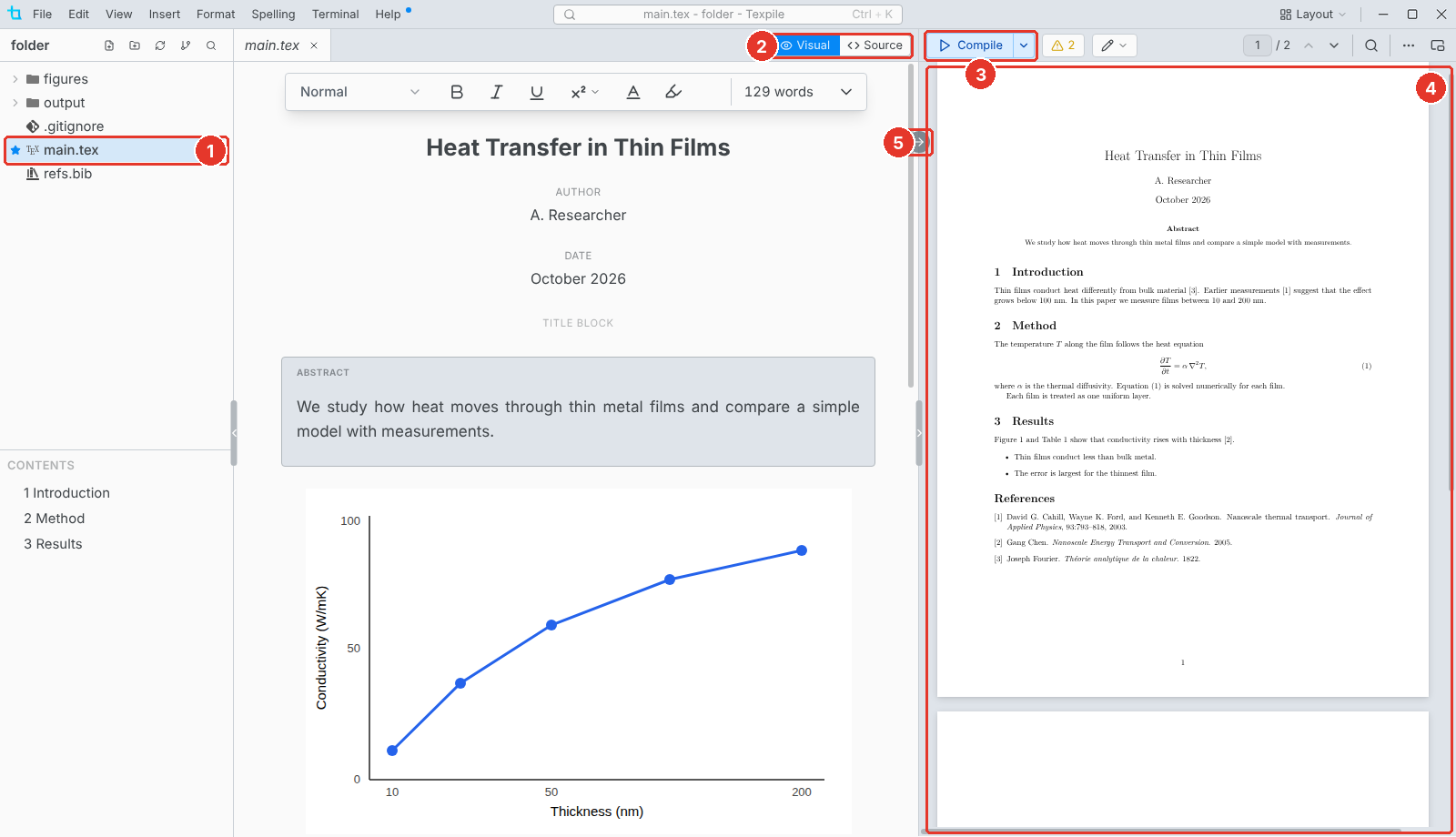Expand the 129 words count dropdown
The height and width of the screenshot is (837, 1456).
tap(798, 92)
